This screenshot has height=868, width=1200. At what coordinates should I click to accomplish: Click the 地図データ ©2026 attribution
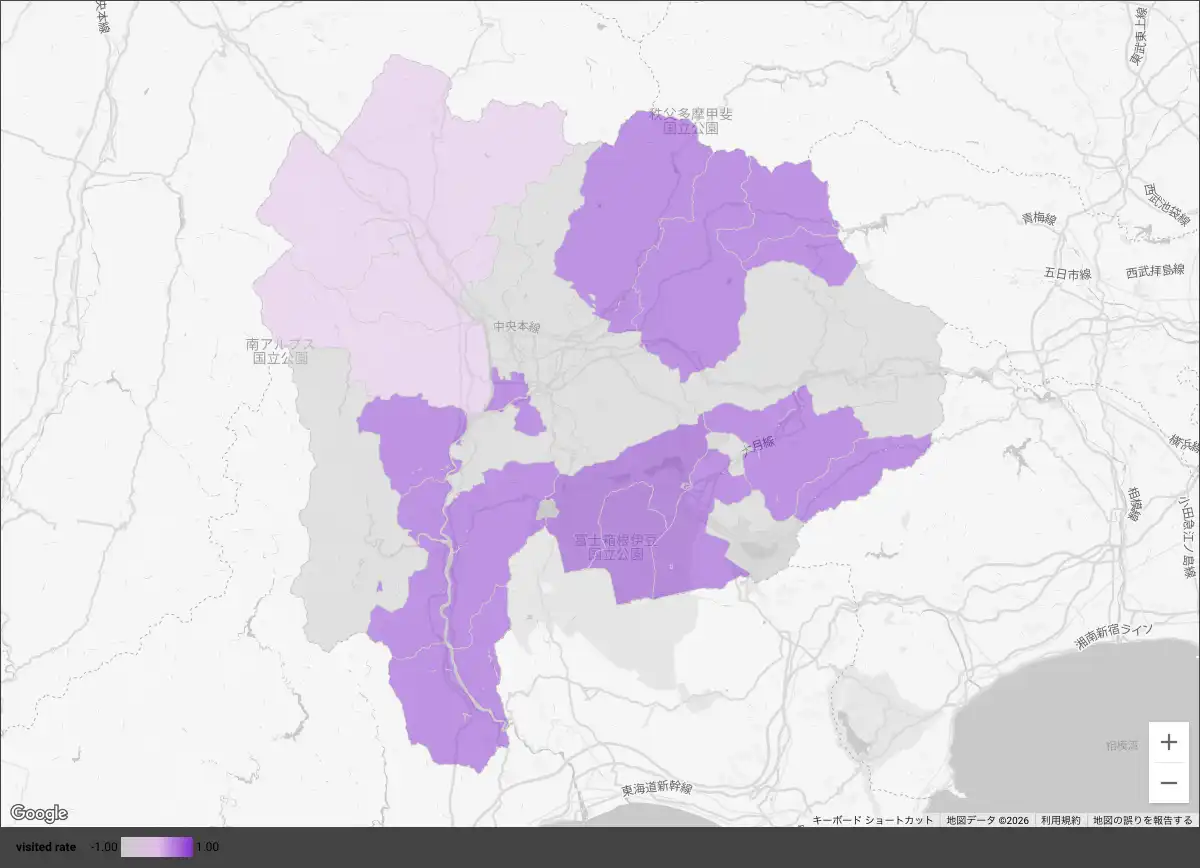[x=987, y=820]
